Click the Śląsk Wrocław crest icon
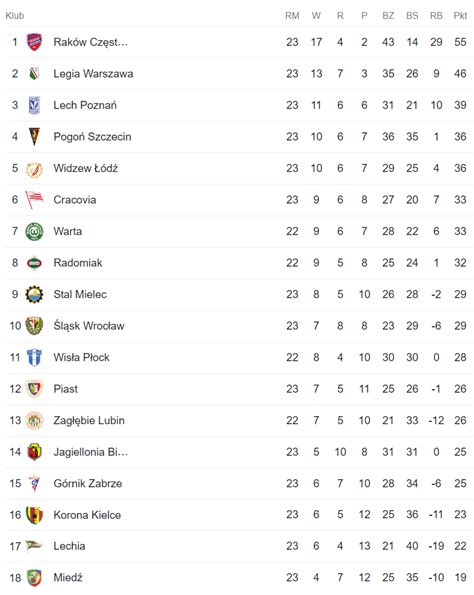Image resolution: width=474 pixels, height=595 pixels. (34, 326)
